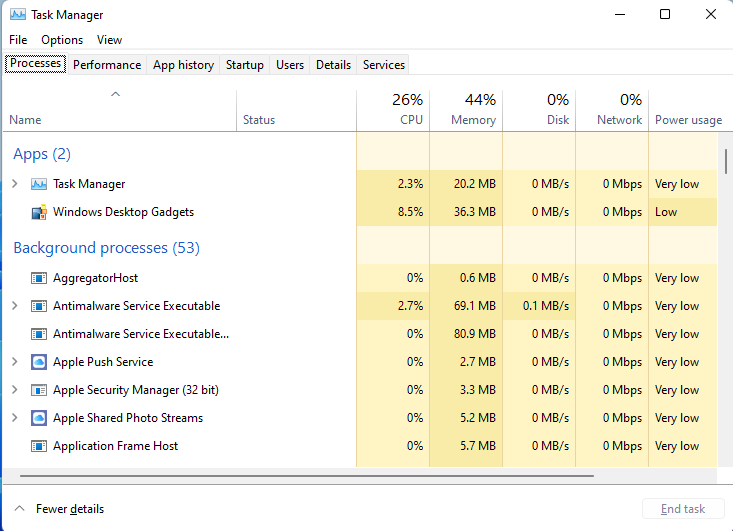Collapse view with Fewer details chevron
The height and width of the screenshot is (531, 733).
[19, 509]
